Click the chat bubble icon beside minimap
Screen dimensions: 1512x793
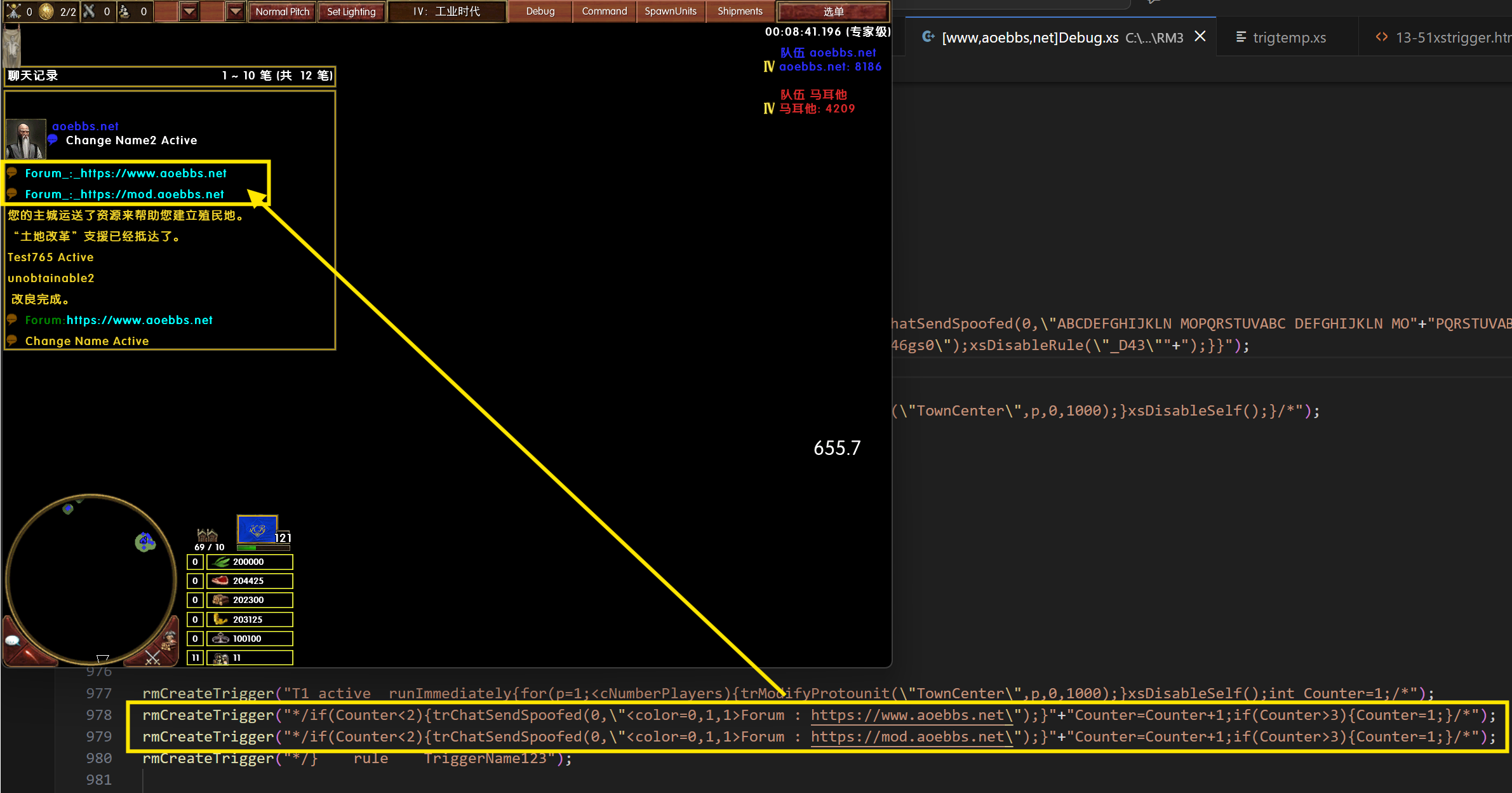pos(12,640)
